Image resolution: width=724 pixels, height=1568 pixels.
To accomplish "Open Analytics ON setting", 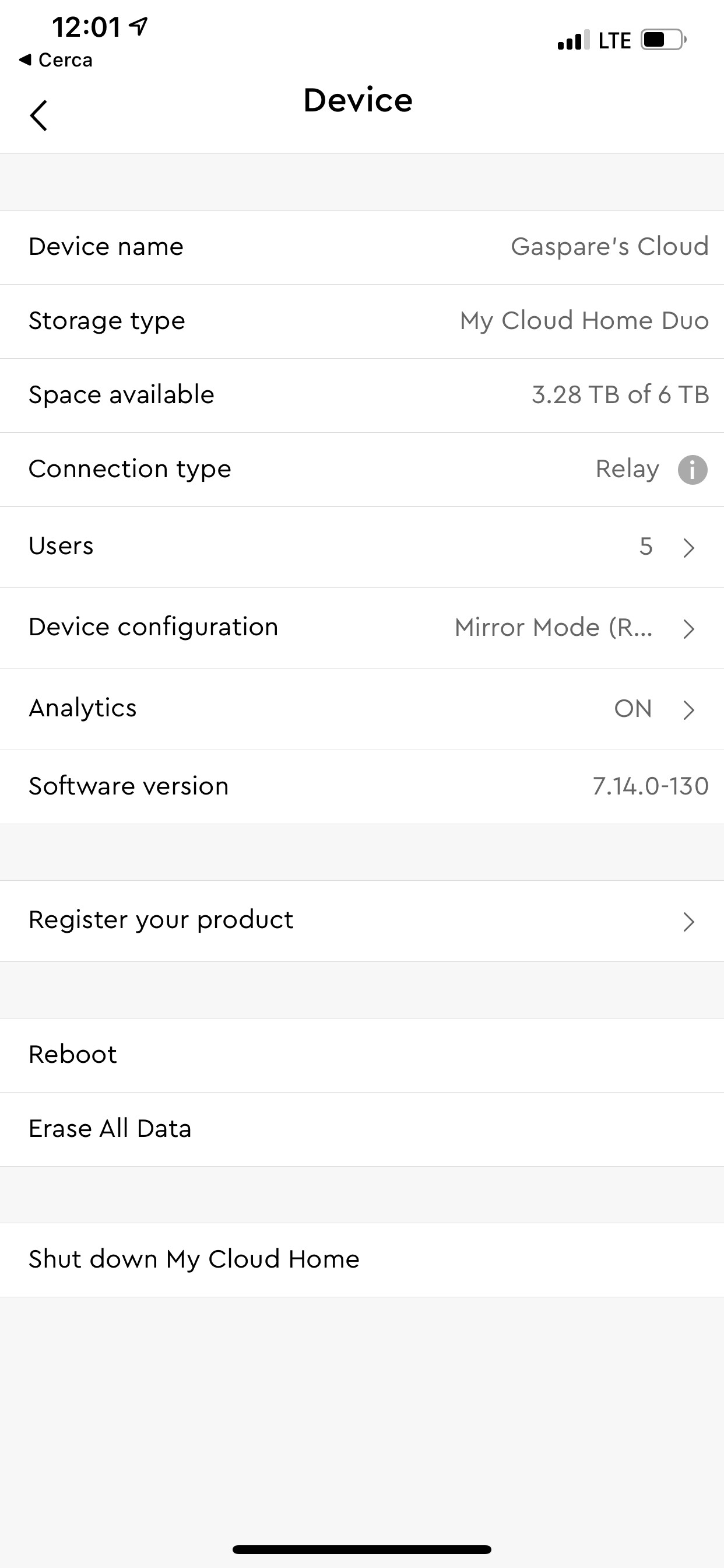I will [x=362, y=709].
